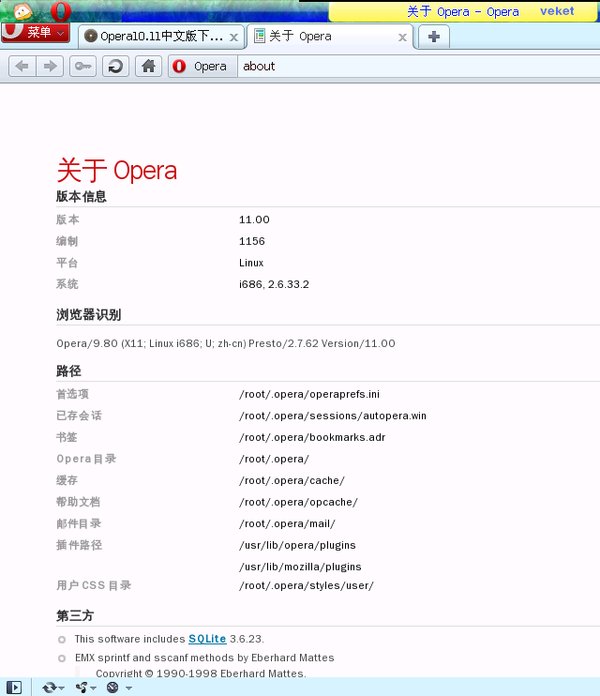Open a new tab with plus button
600x696 pixels.
(433, 37)
